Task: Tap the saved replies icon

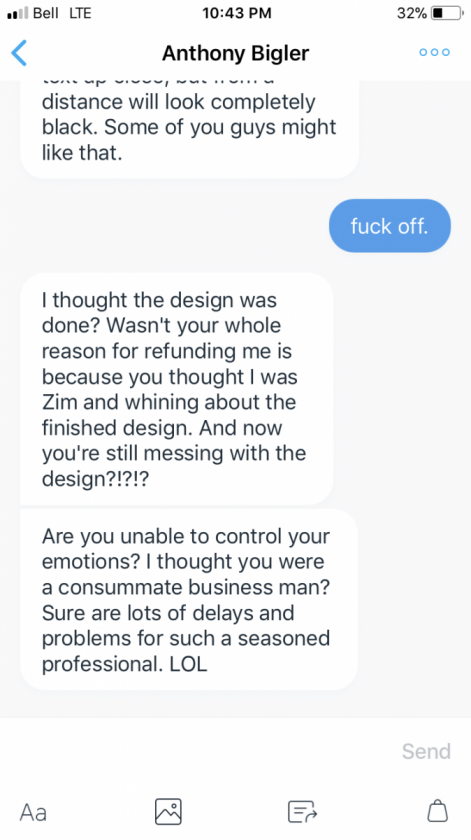Action: [303, 812]
